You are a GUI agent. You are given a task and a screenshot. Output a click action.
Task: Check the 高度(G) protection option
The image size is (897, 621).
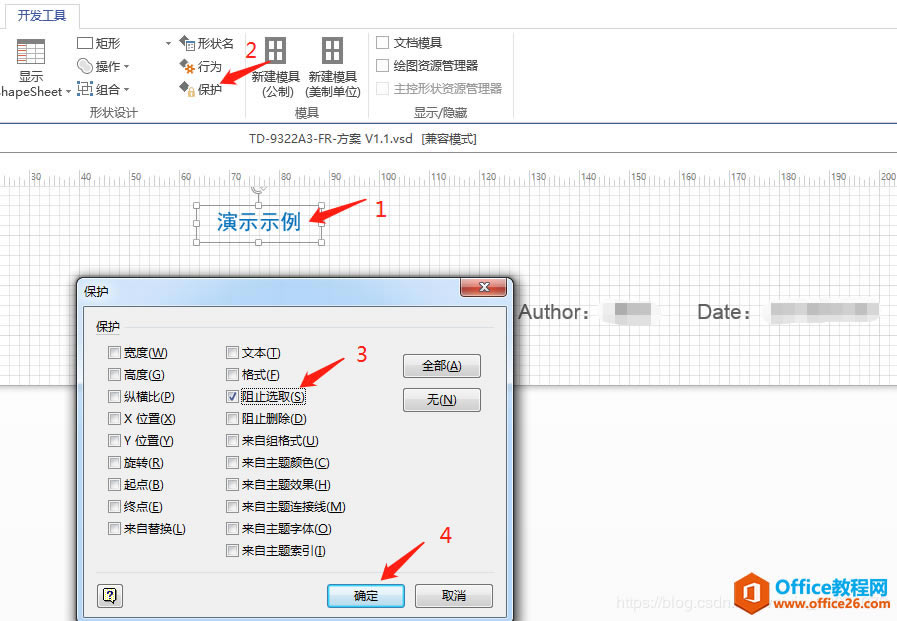coord(114,375)
